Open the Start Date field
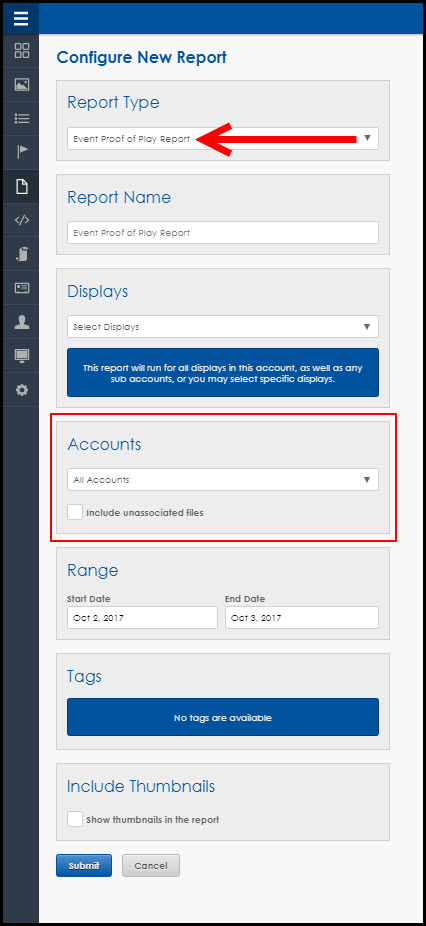426x926 pixels. click(x=142, y=618)
